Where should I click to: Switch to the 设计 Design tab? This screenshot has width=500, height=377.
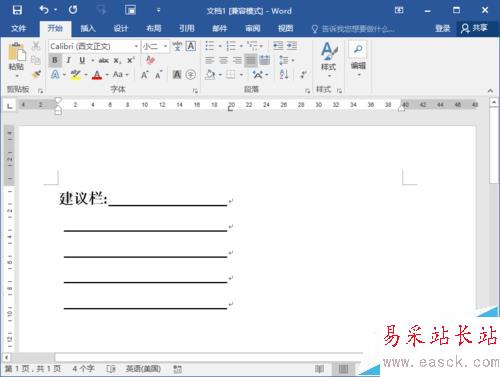(120, 28)
